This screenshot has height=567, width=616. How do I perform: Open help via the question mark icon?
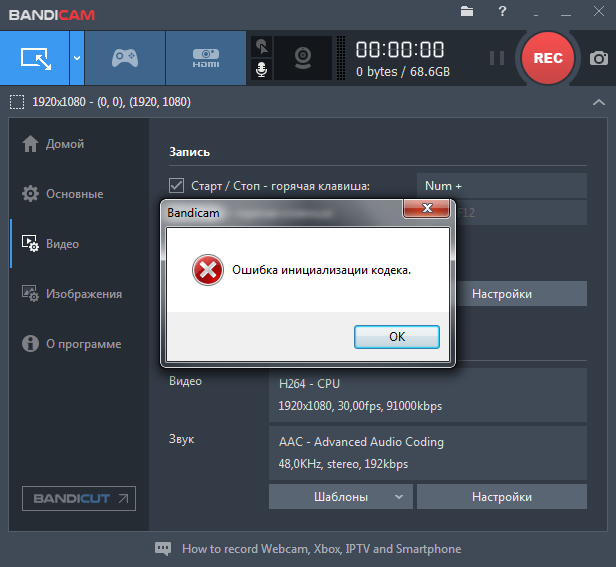pos(502,11)
